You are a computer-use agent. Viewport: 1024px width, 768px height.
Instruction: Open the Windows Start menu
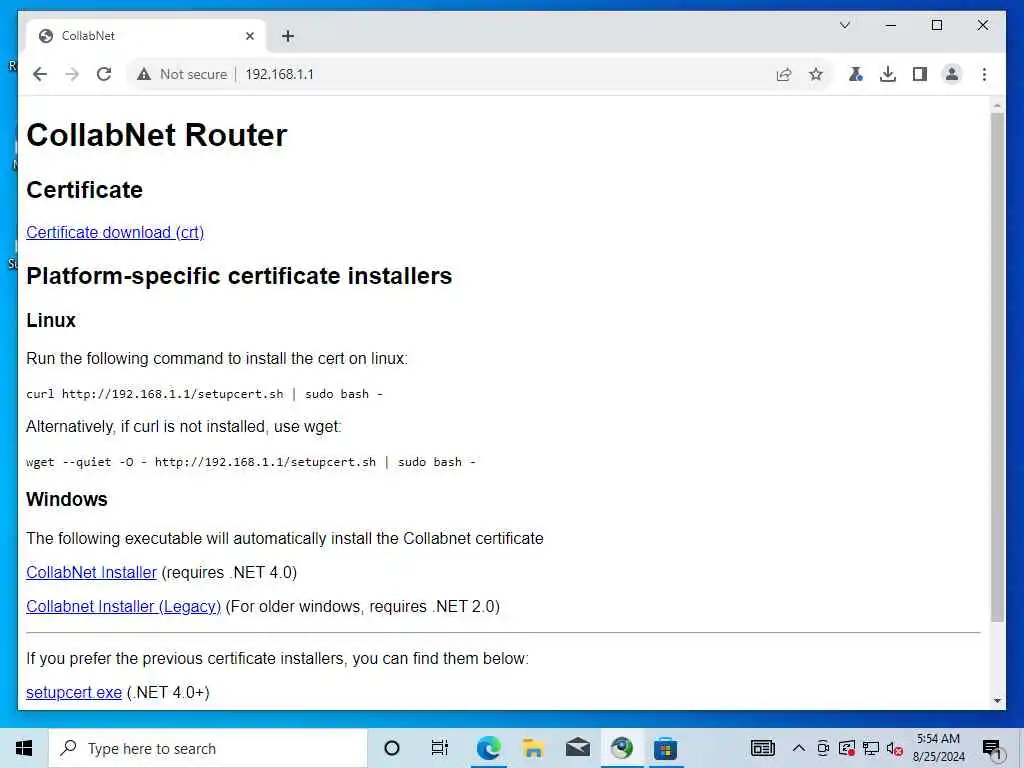(x=24, y=748)
